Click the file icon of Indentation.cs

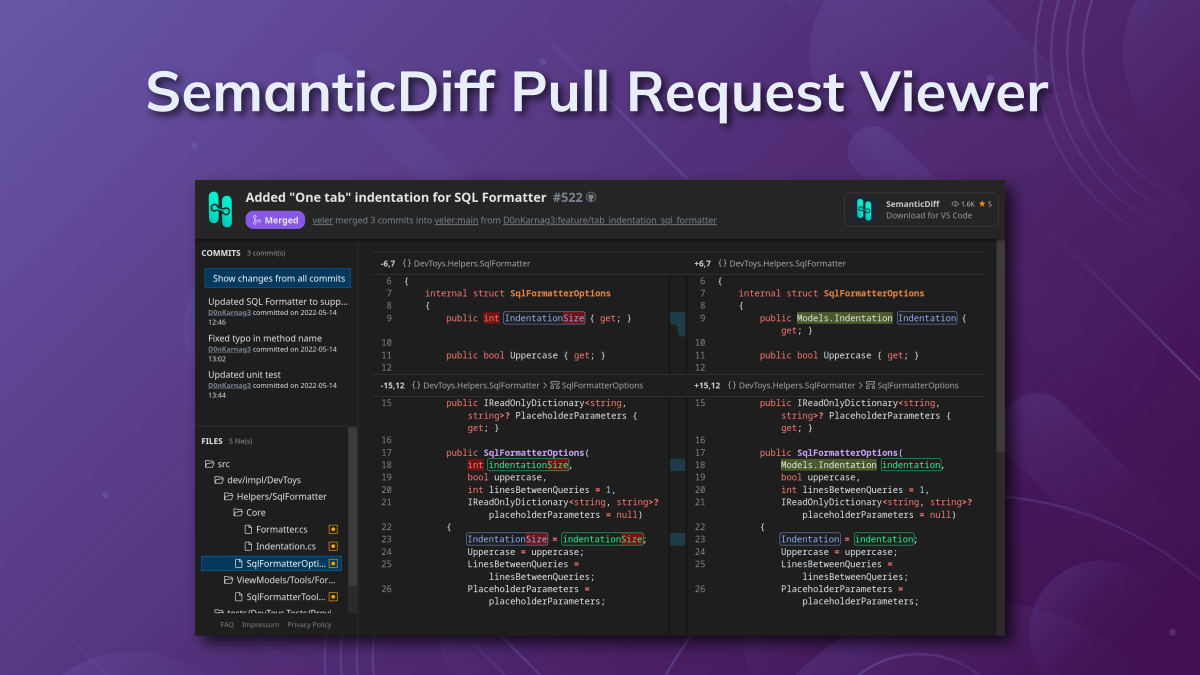tap(248, 546)
